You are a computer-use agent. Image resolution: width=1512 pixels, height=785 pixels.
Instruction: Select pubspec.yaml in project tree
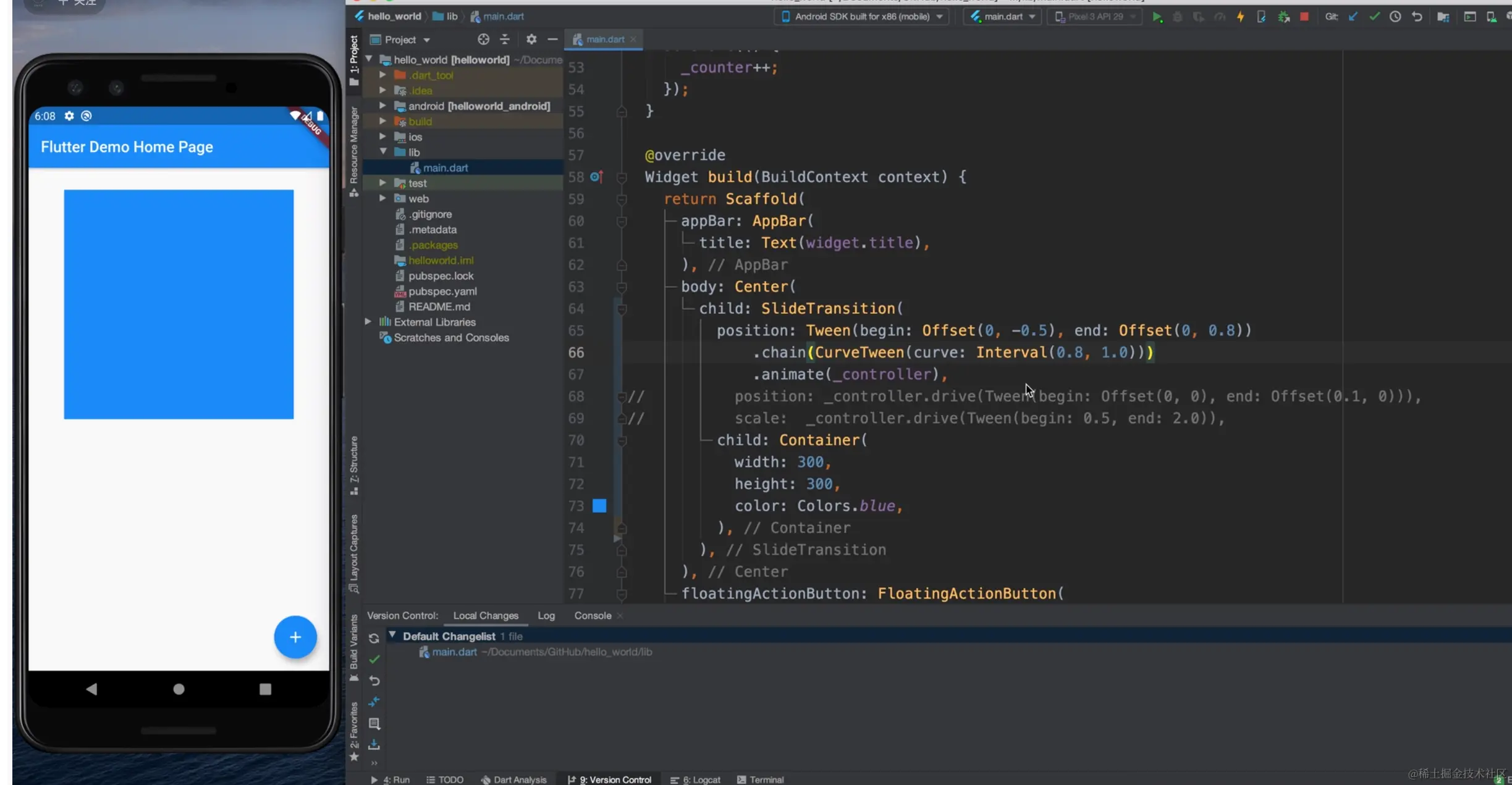[442, 291]
